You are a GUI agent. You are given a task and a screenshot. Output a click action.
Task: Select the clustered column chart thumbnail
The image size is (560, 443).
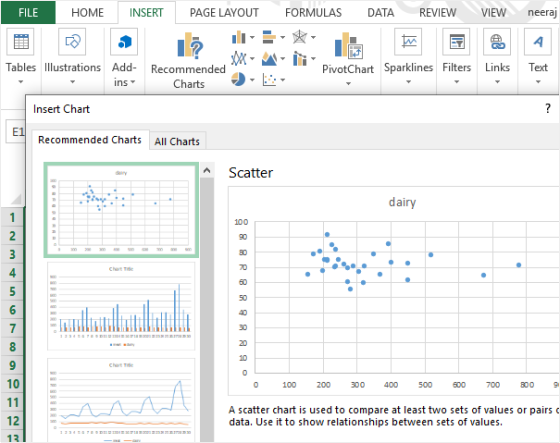(x=121, y=306)
